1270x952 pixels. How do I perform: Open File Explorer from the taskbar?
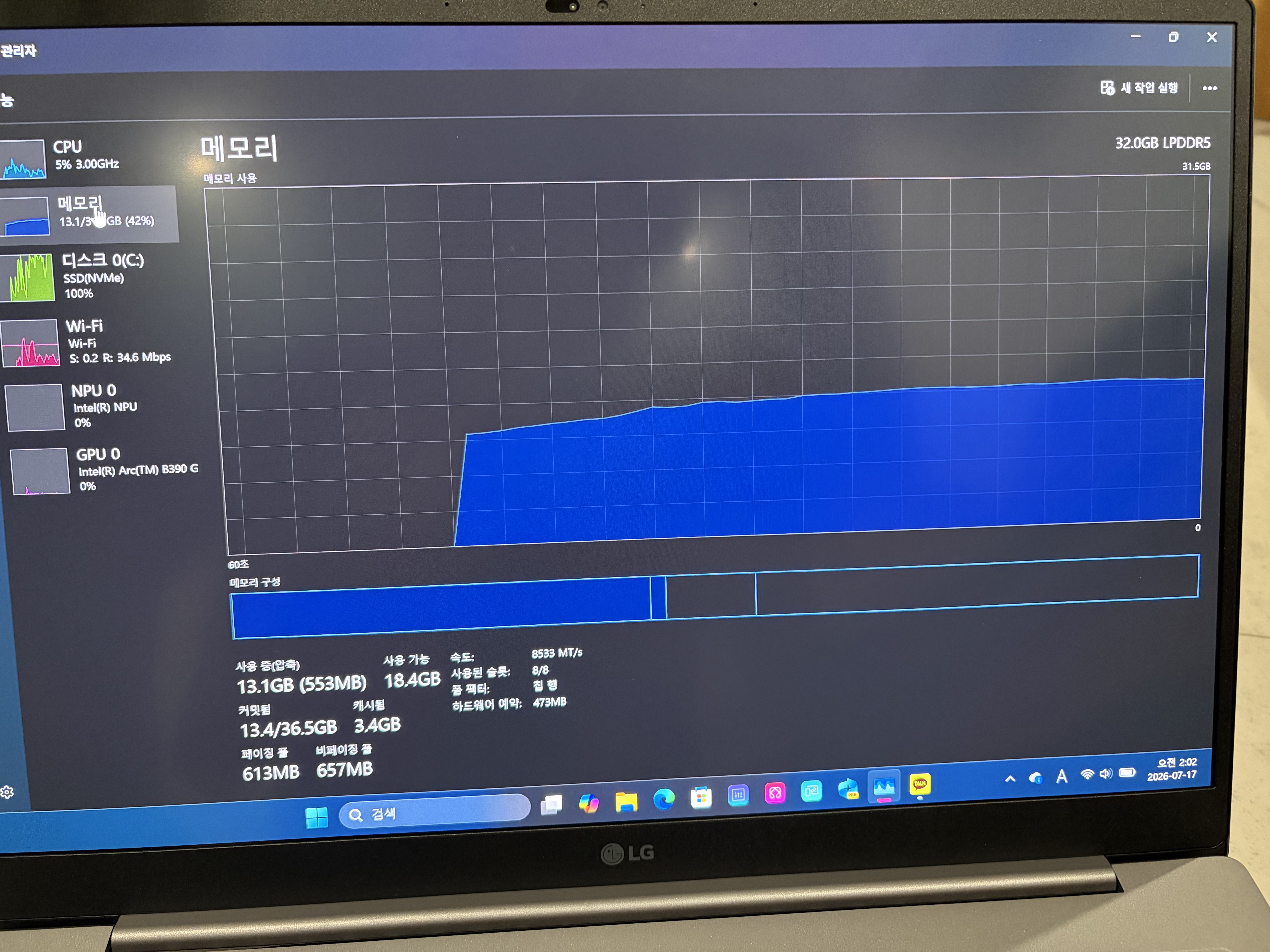626,802
